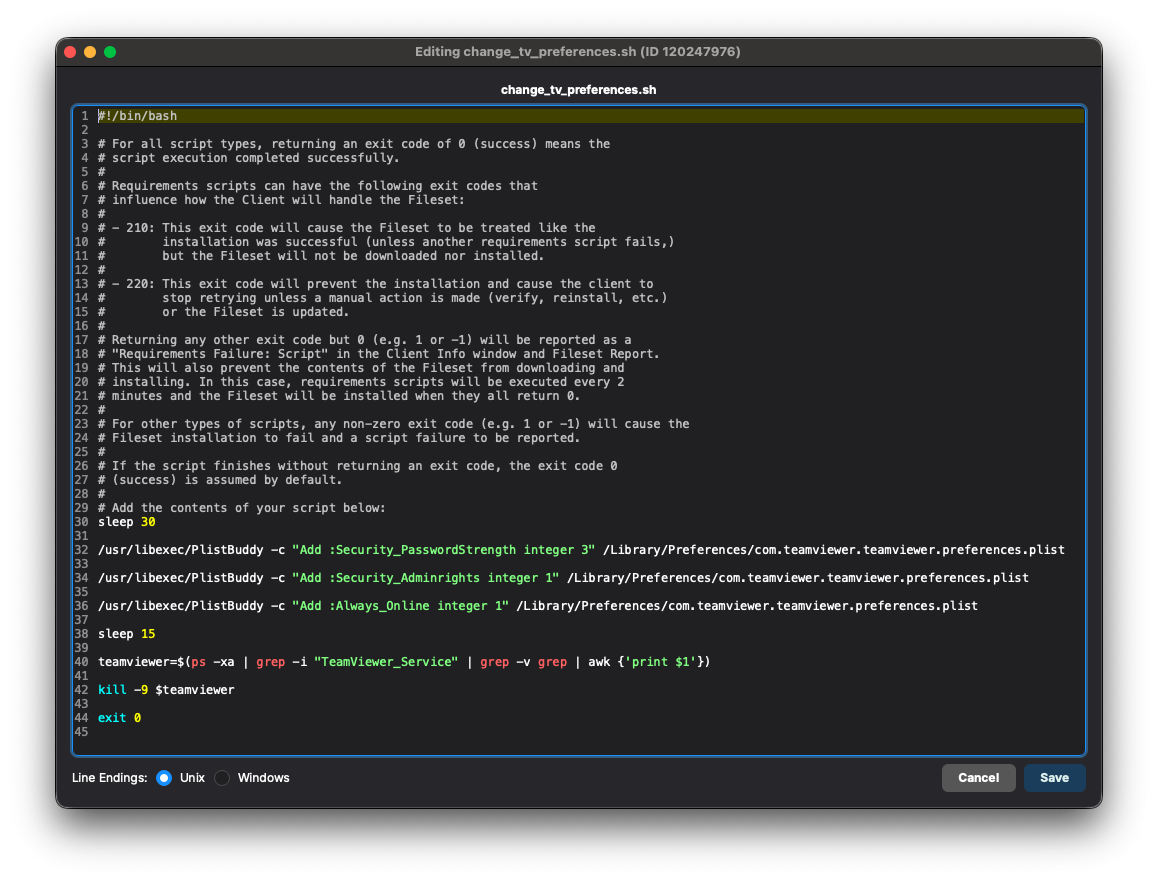The width and height of the screenshot is (1158, 882).
Task: Maximize the window with the green button
Action: pos(110,52)
